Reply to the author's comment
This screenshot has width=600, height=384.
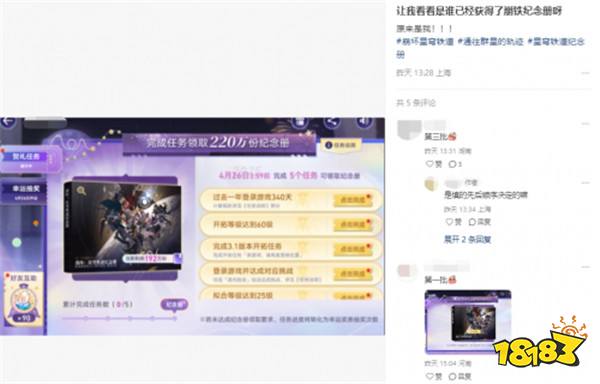(480, 222)
